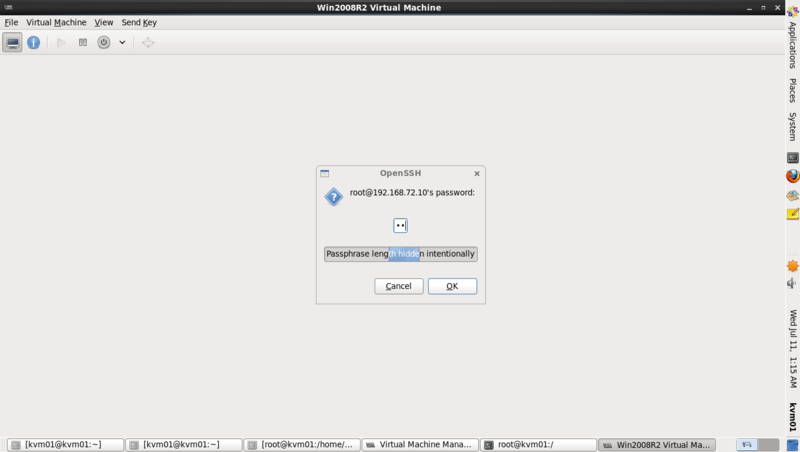Click the orange update notification icon
Screen dimensions: 800x452
(x=792, y=266)
